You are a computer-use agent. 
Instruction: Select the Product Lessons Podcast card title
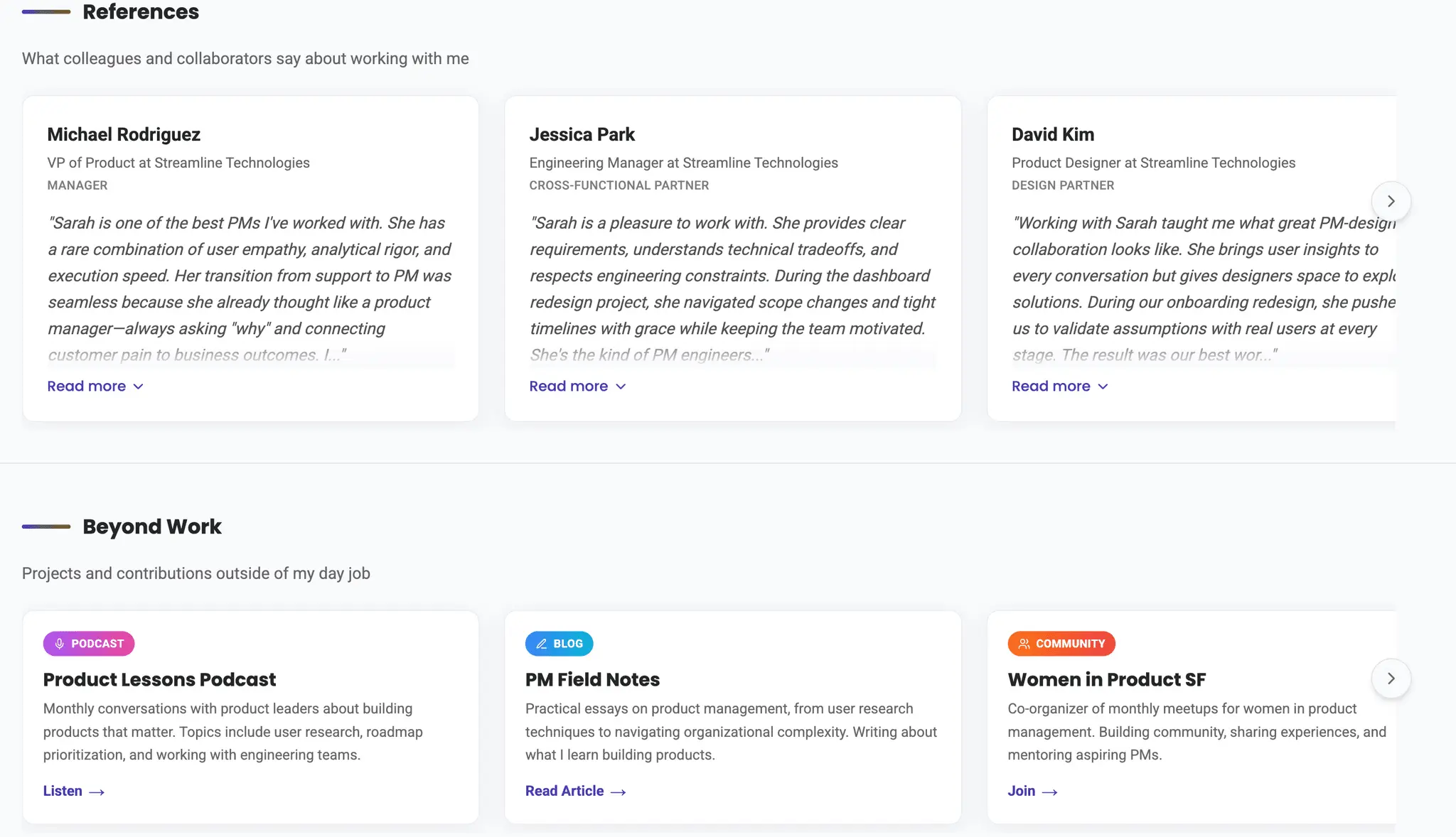(x=159, y=679)
